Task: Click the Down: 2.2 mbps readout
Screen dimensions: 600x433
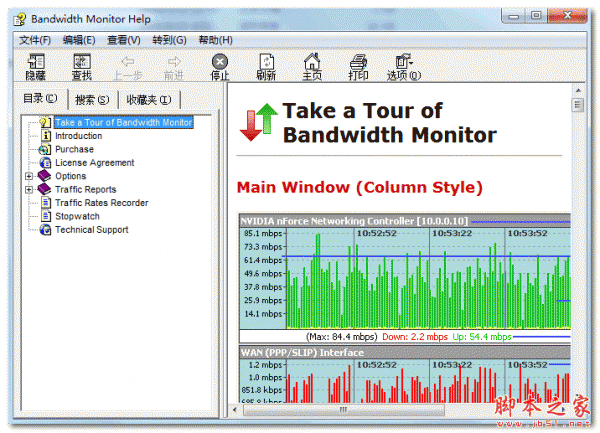Action: pos(415,337)
